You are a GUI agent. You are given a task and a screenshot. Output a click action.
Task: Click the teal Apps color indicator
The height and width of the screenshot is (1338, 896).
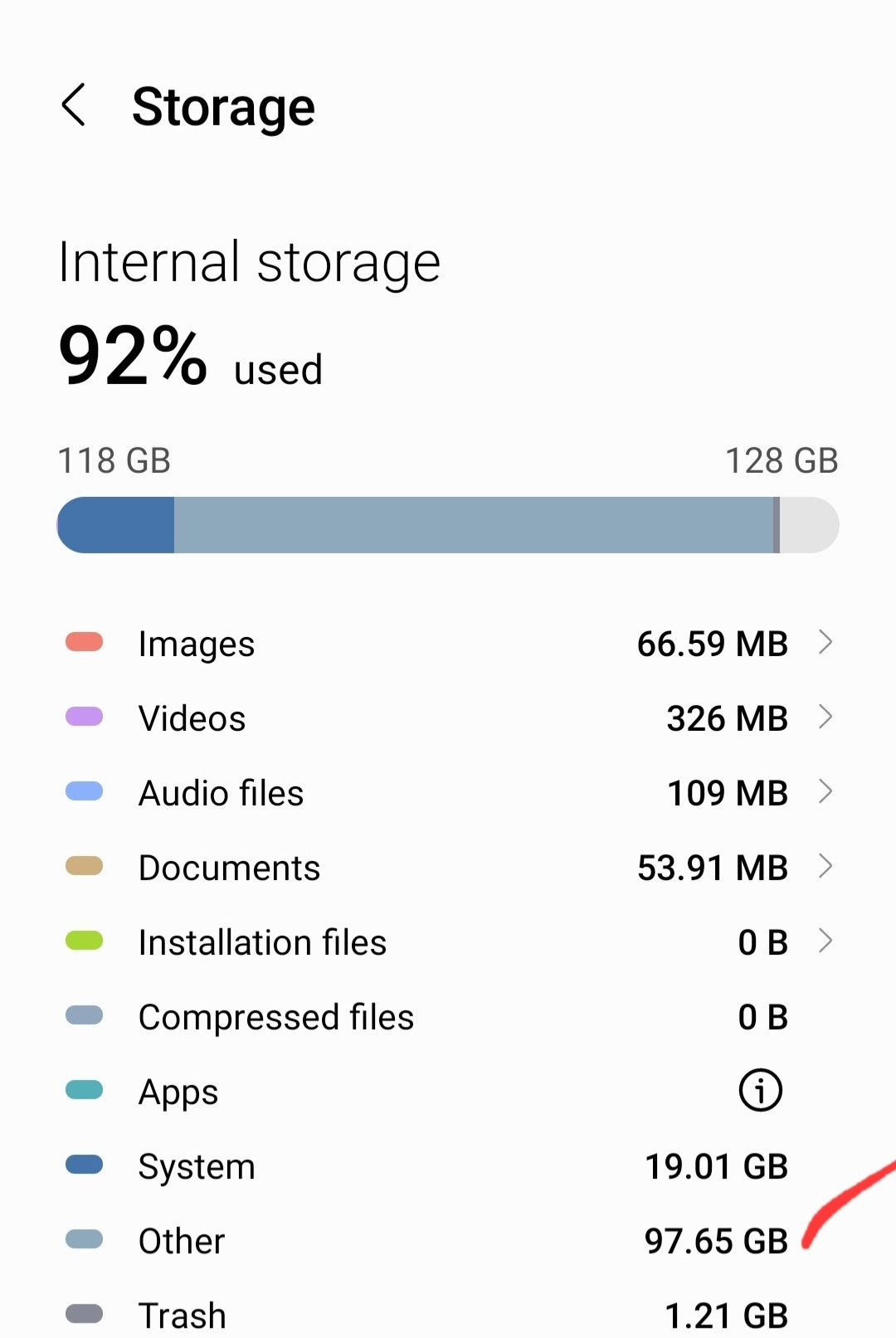pos(84,1090)
